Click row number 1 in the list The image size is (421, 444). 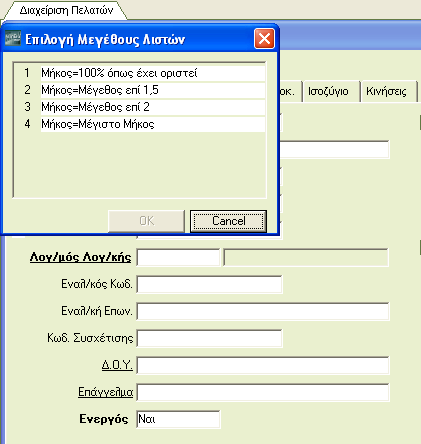point(27,73)
